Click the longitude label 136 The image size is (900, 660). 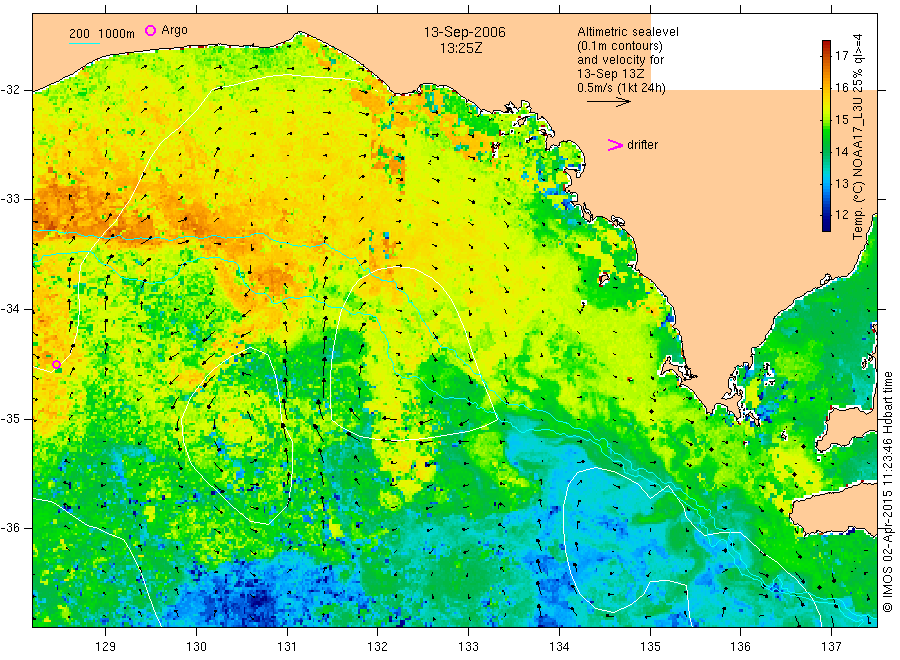[740, 647]
